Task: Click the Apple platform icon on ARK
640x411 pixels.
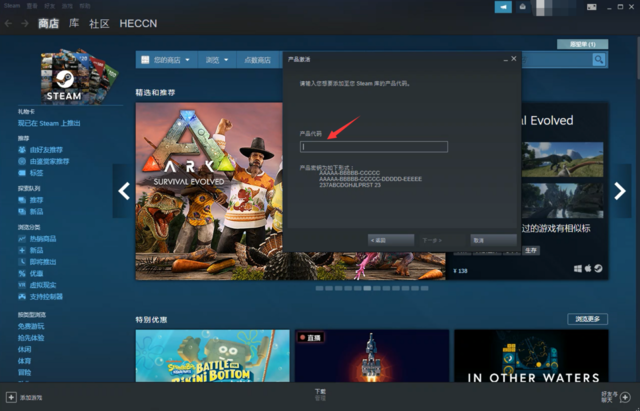Action: (588, 269)
